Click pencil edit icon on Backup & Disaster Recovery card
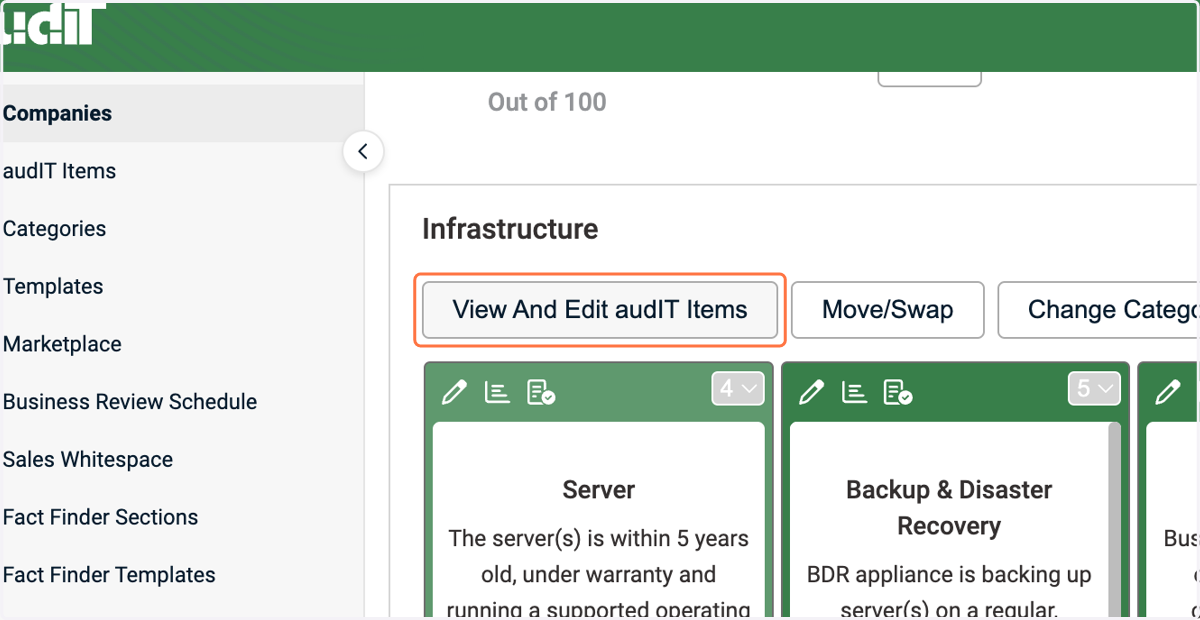The image size is (1200, 620). [x=812, y=392]
